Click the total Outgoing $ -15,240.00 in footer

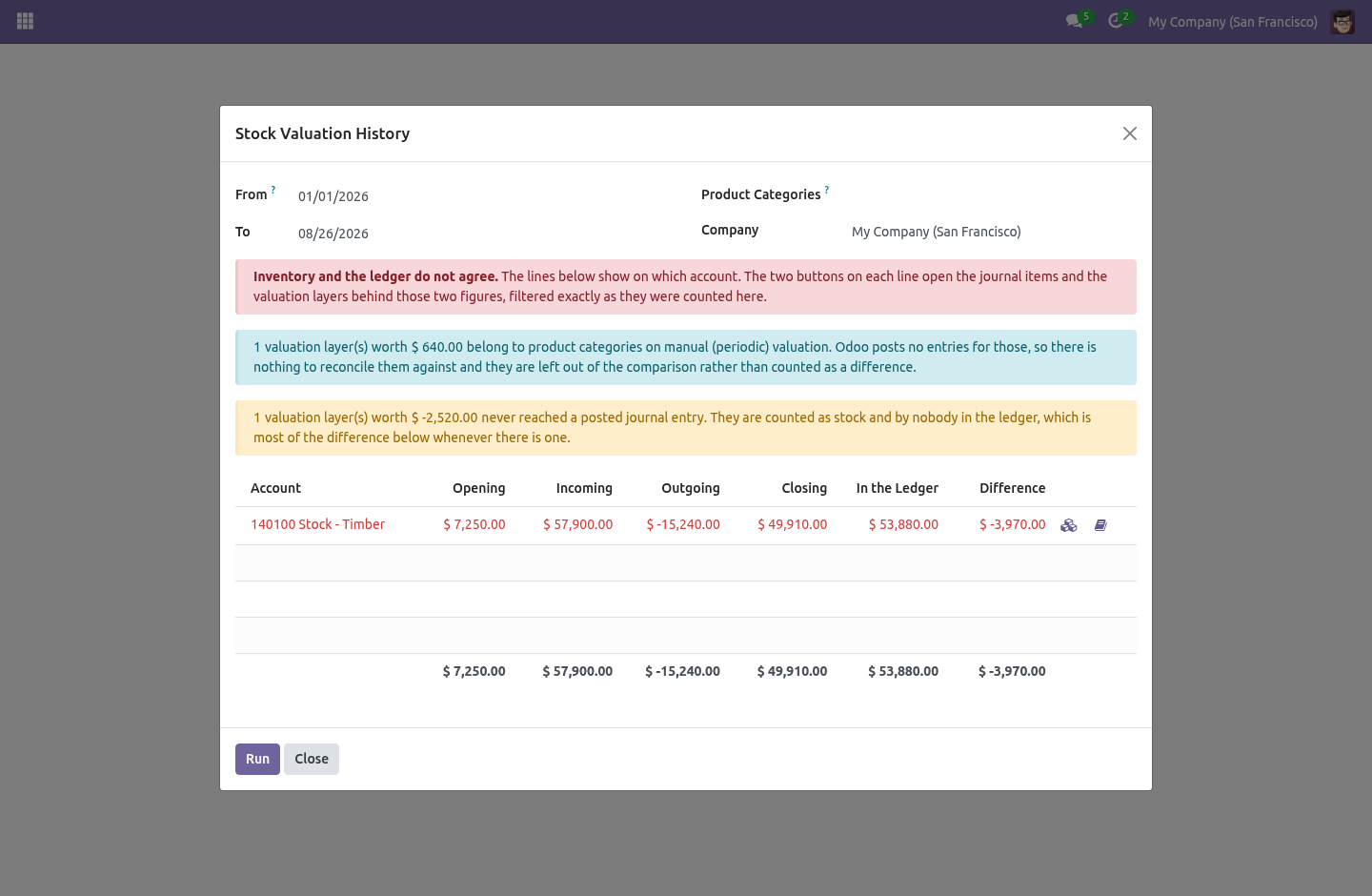(x=683, y=671)
